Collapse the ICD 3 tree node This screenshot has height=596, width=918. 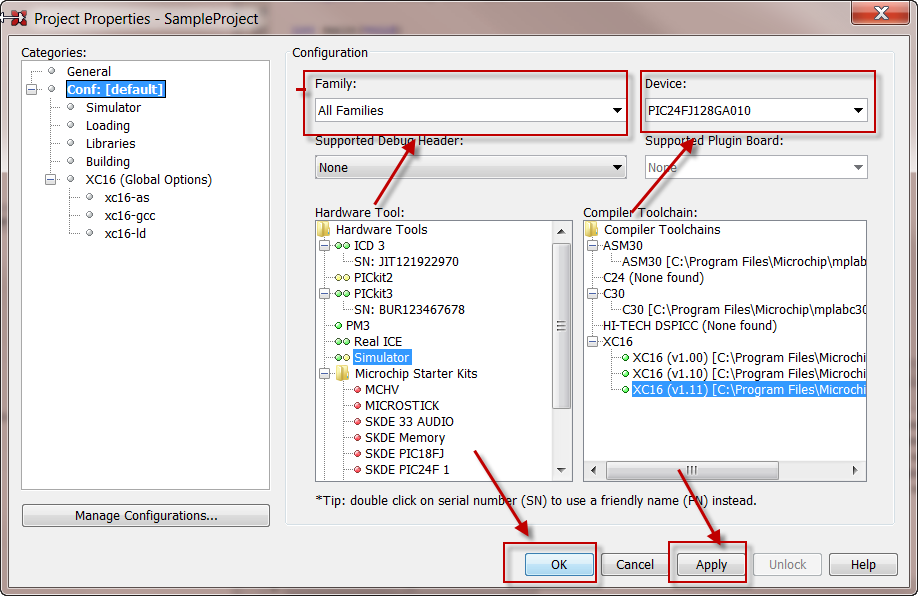(324, 246)
